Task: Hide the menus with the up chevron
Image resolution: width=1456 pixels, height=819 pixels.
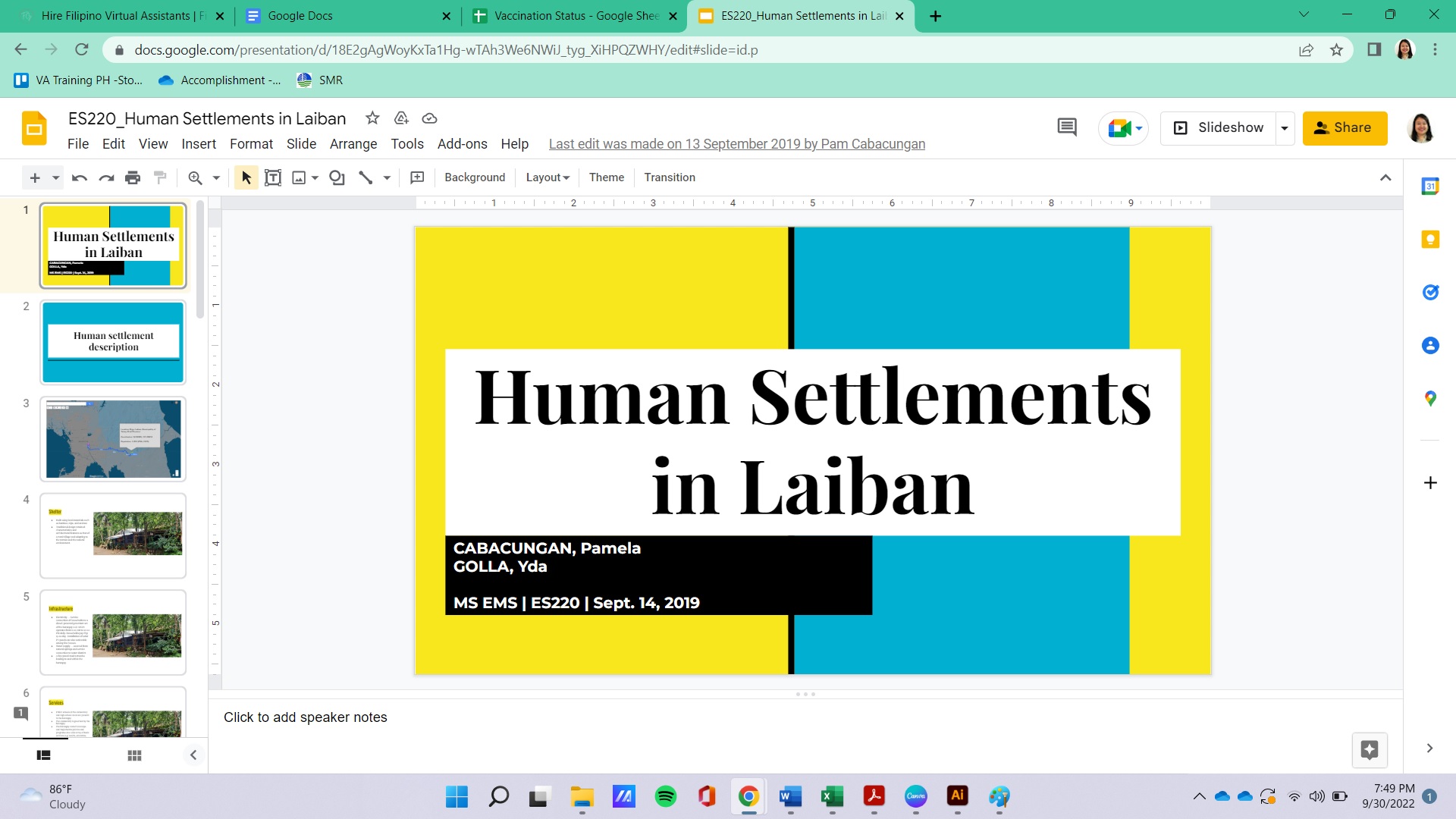Action: 1385,177
